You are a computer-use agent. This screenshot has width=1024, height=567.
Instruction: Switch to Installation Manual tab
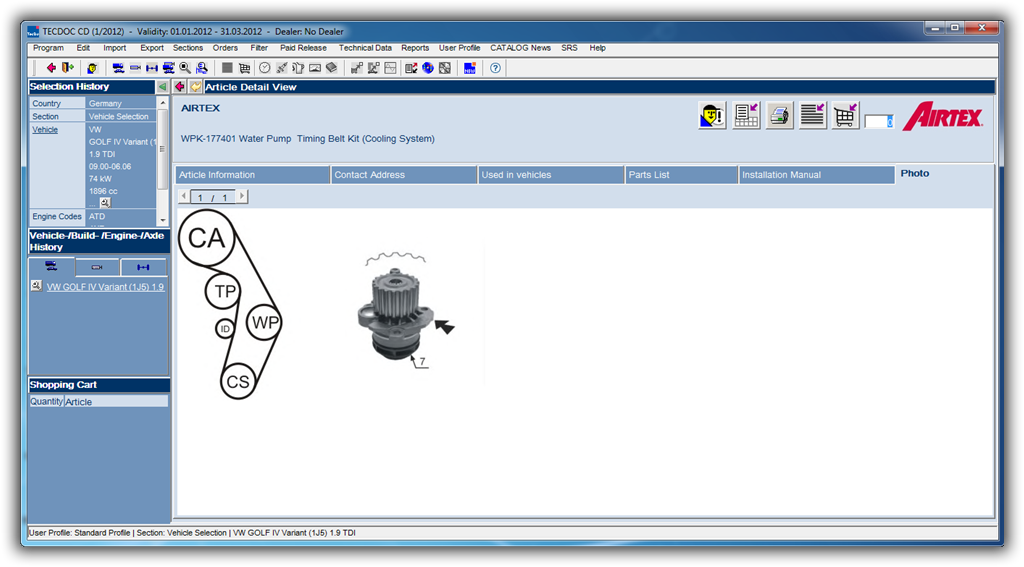click(x=816, y=175)
